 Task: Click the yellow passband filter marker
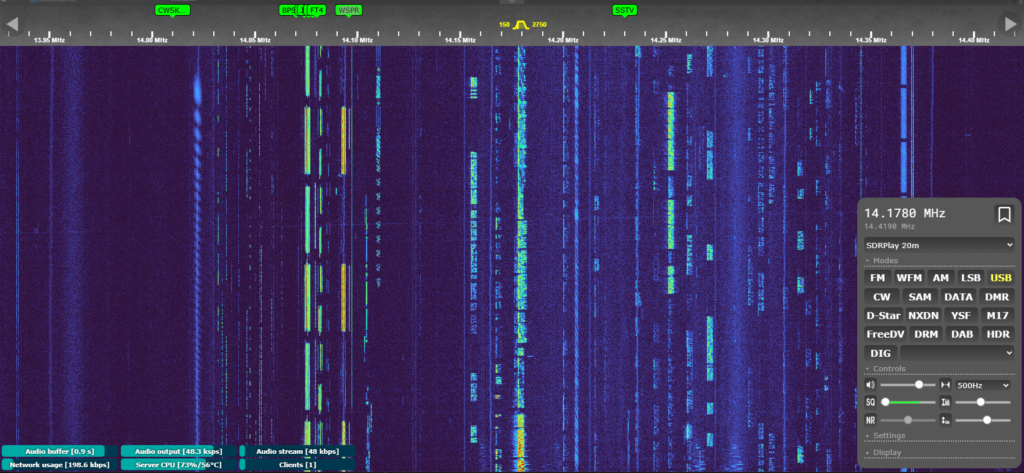[519, 25]
